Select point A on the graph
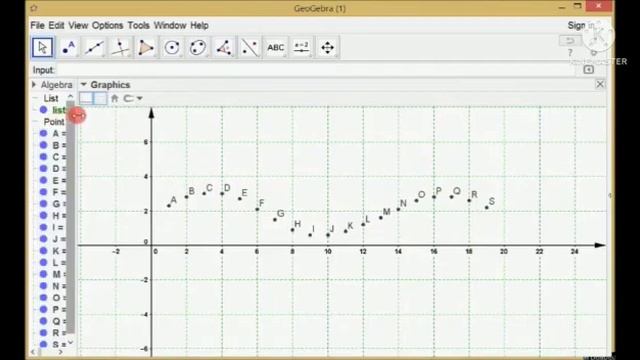Screen dimensions: 640x360 pyautogui.click(x=169, y=206)
